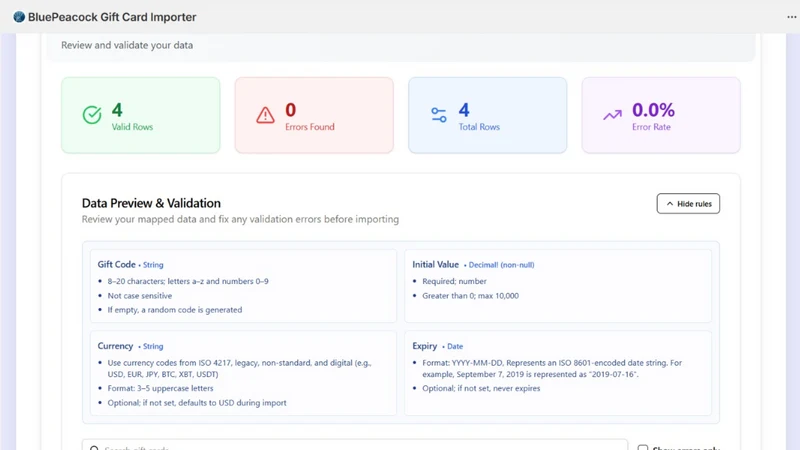Image resolution: width=800 pixels, height=450 pixels.
Task: Click the 'Data Preview & Validation' heading
Action: 151,203
